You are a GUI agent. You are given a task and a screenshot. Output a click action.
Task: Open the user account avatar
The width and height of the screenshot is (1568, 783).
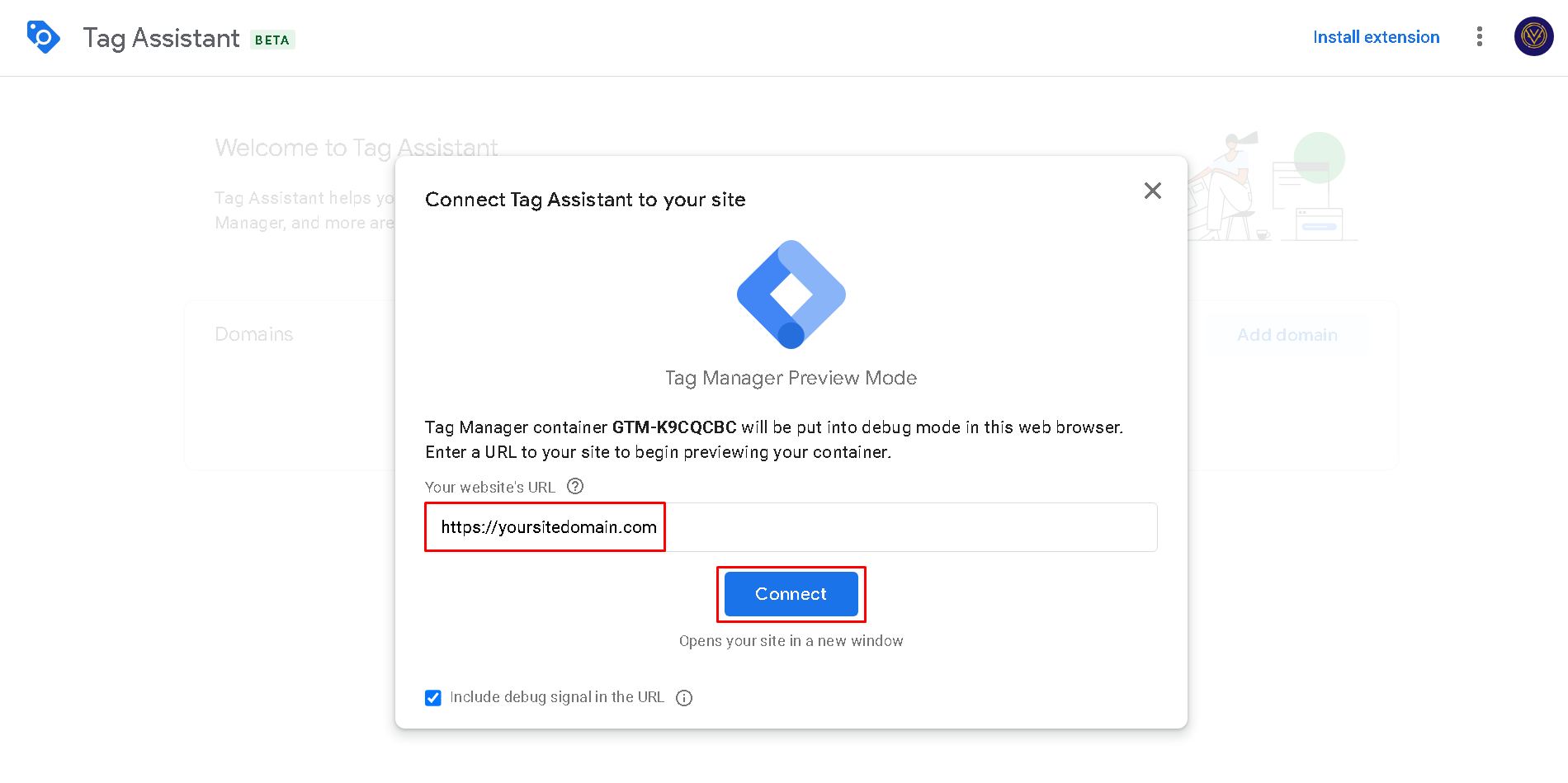1533,37
